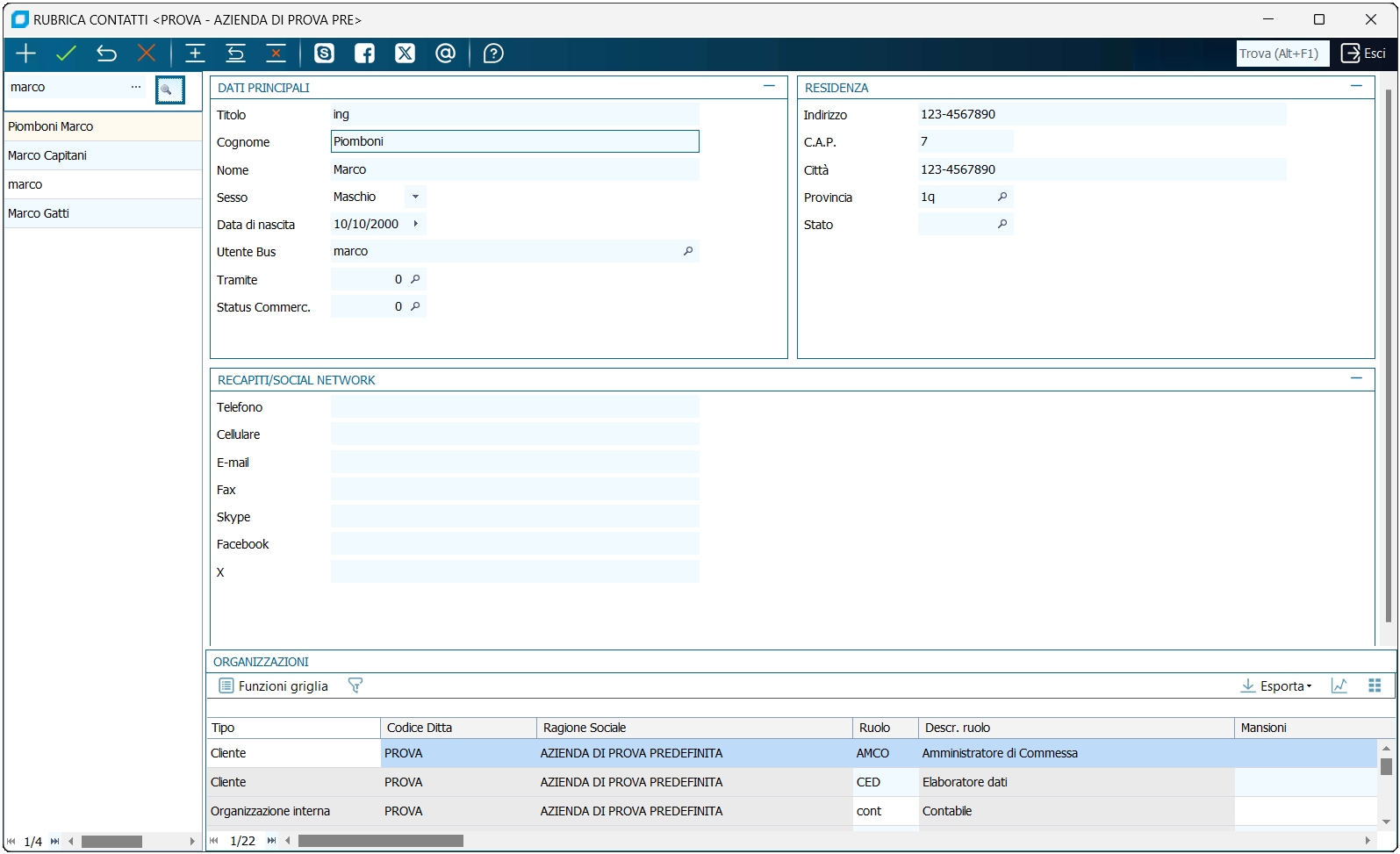Screen dimensions: 1400x854
Task: Open help with the question mark icon
Action: (493, 54)
